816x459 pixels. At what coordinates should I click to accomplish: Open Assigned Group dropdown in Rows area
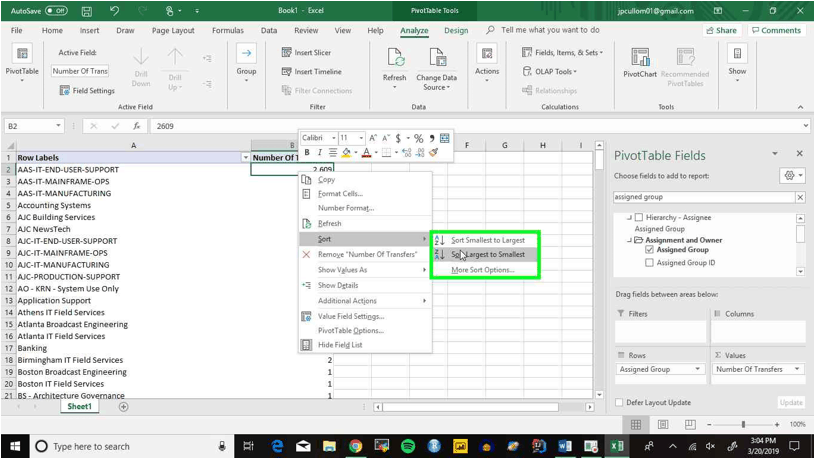[x=697, y=369]
